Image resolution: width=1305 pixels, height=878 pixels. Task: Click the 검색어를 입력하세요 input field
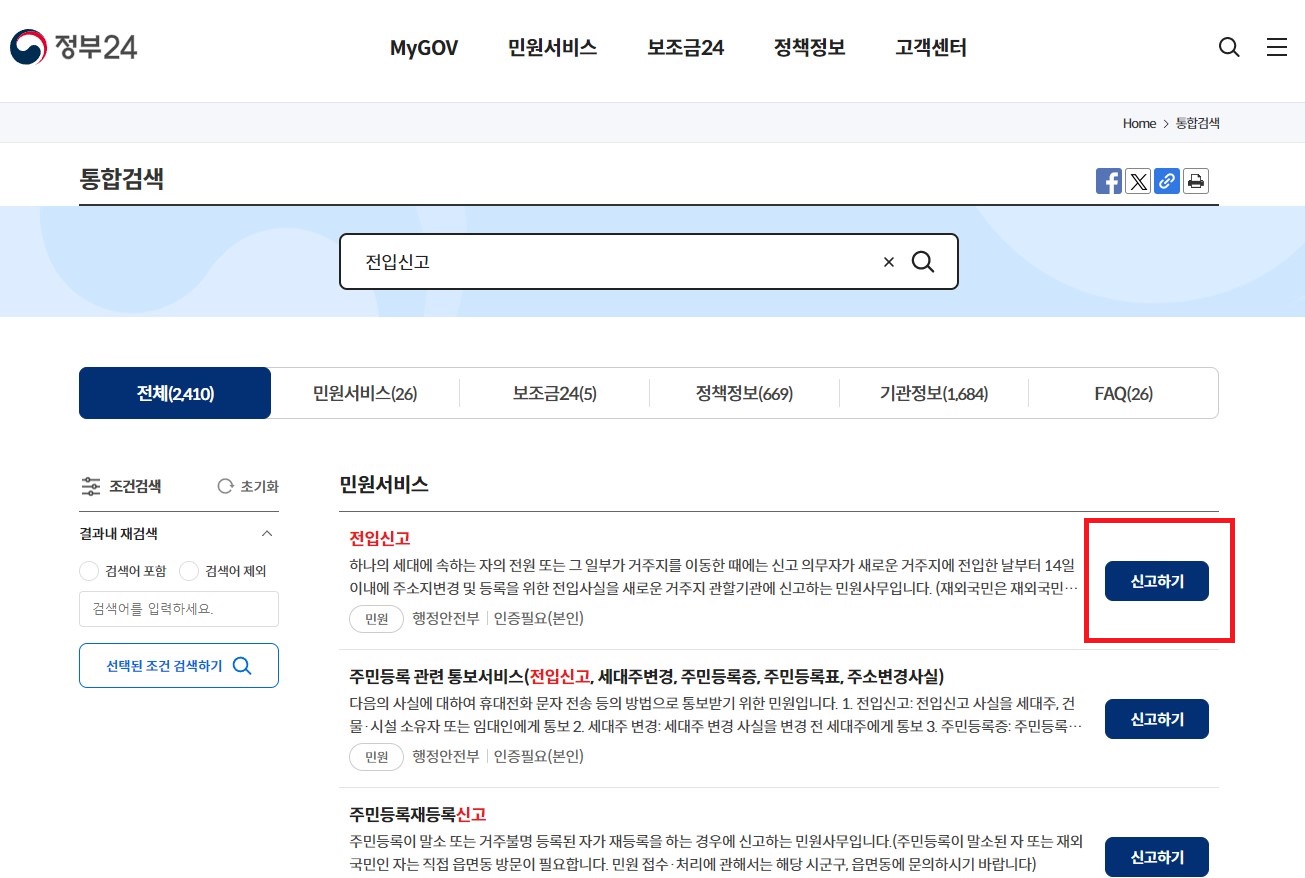[x=178, y=609]
